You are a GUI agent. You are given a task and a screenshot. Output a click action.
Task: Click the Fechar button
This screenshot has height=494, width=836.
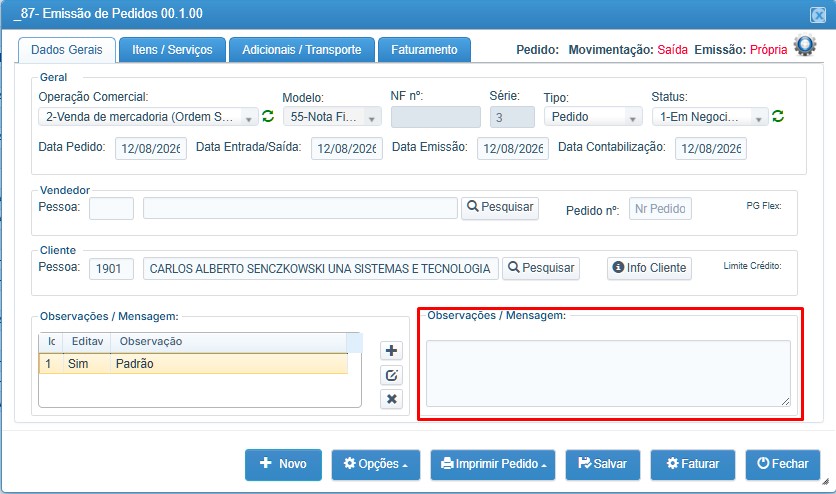tap(783, 464)
